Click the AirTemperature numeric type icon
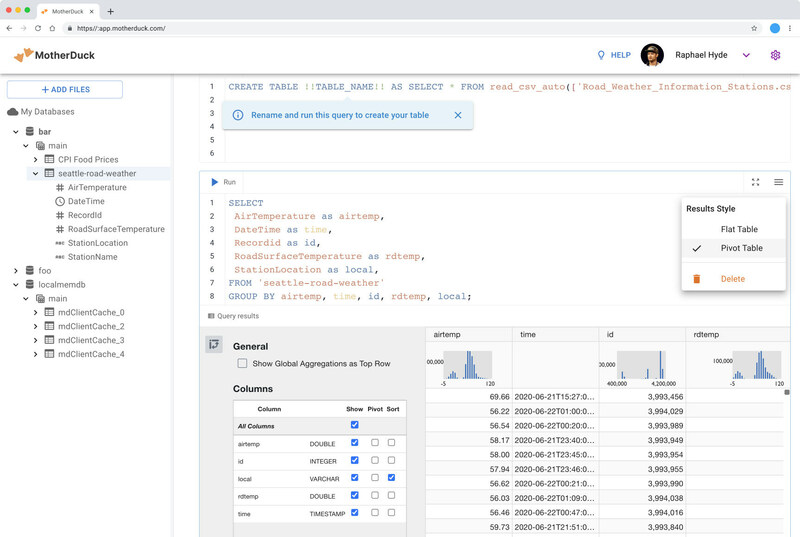 (60, 187)
